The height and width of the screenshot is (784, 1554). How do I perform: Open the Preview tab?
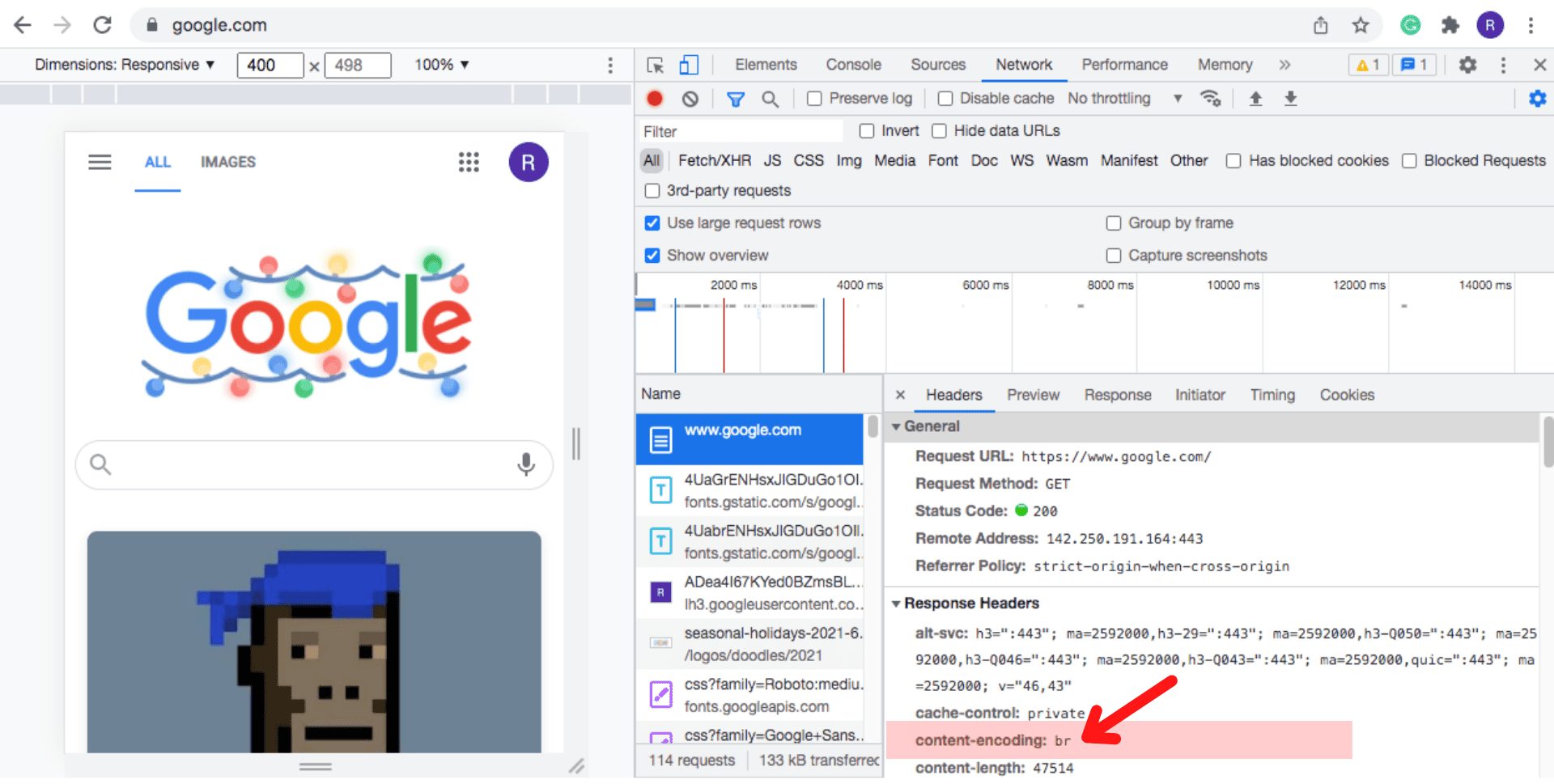tap(1033, 395)
